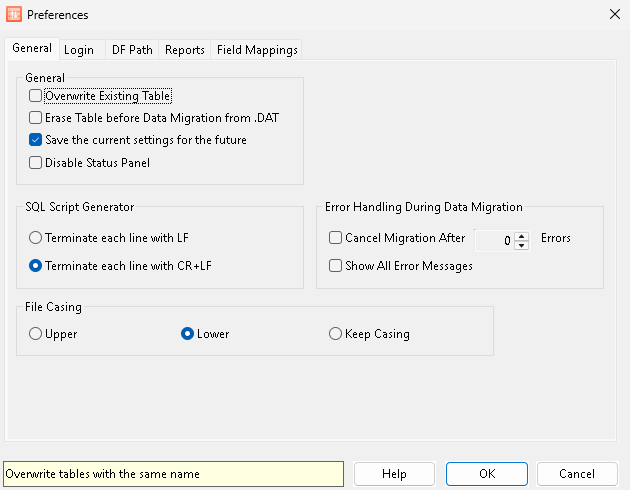This screenshot has width=630, height=490.
Task: Select the Field Mappings tab
Action: (257, 50)
